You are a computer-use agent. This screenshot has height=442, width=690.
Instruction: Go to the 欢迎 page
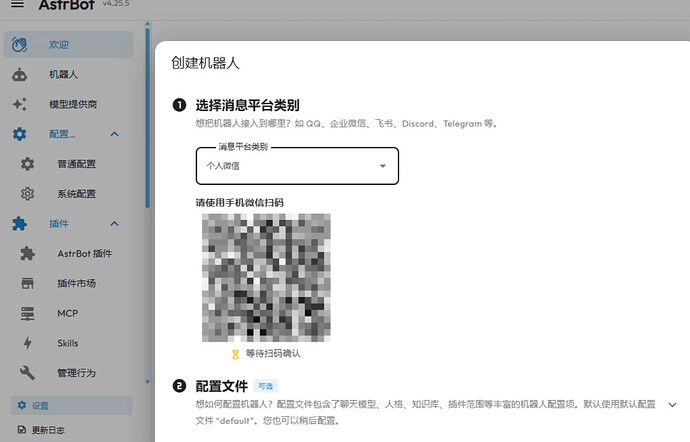click(x=68, y=44)
